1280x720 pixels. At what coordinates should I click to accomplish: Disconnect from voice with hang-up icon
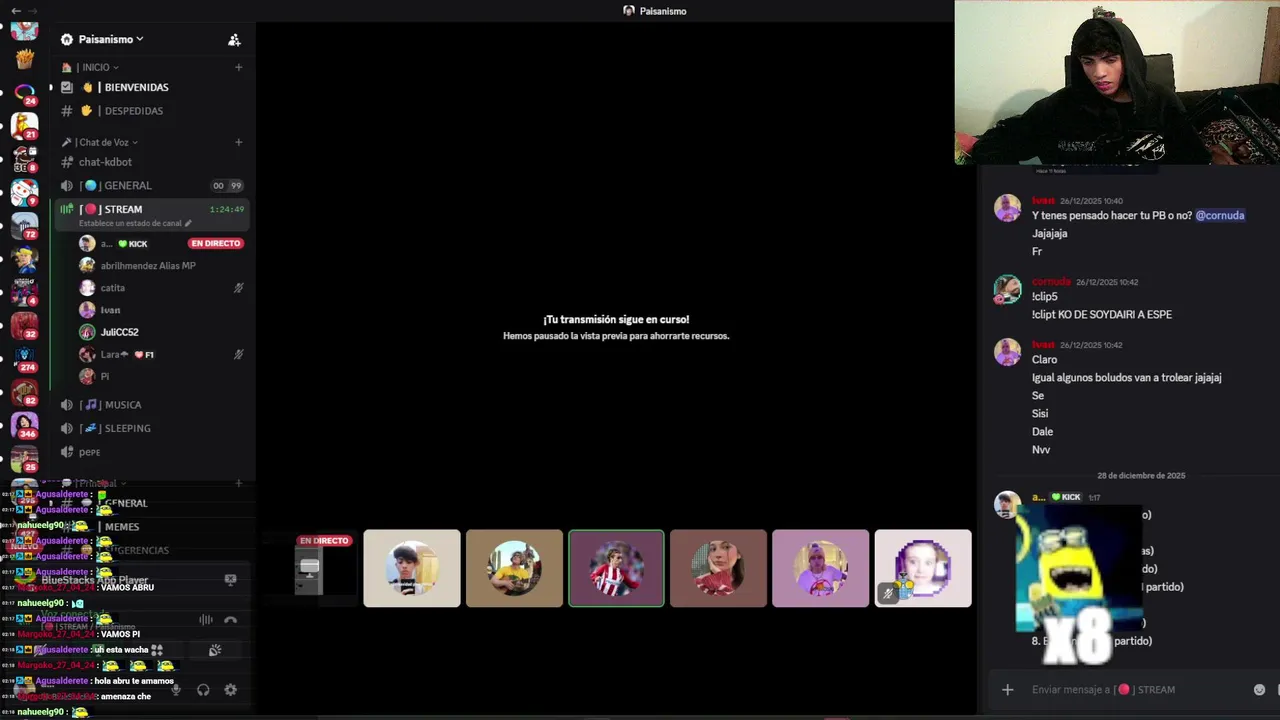tap(230, 620)
